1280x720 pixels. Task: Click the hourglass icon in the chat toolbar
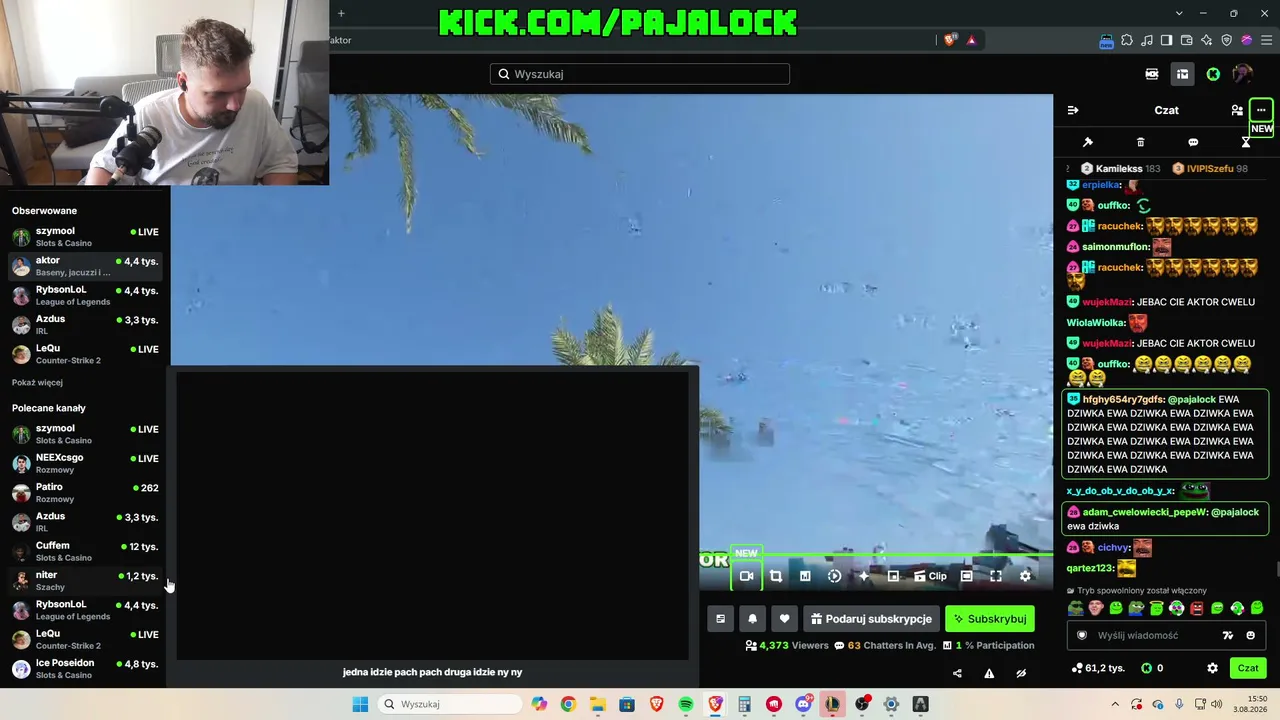(1246, 142)
